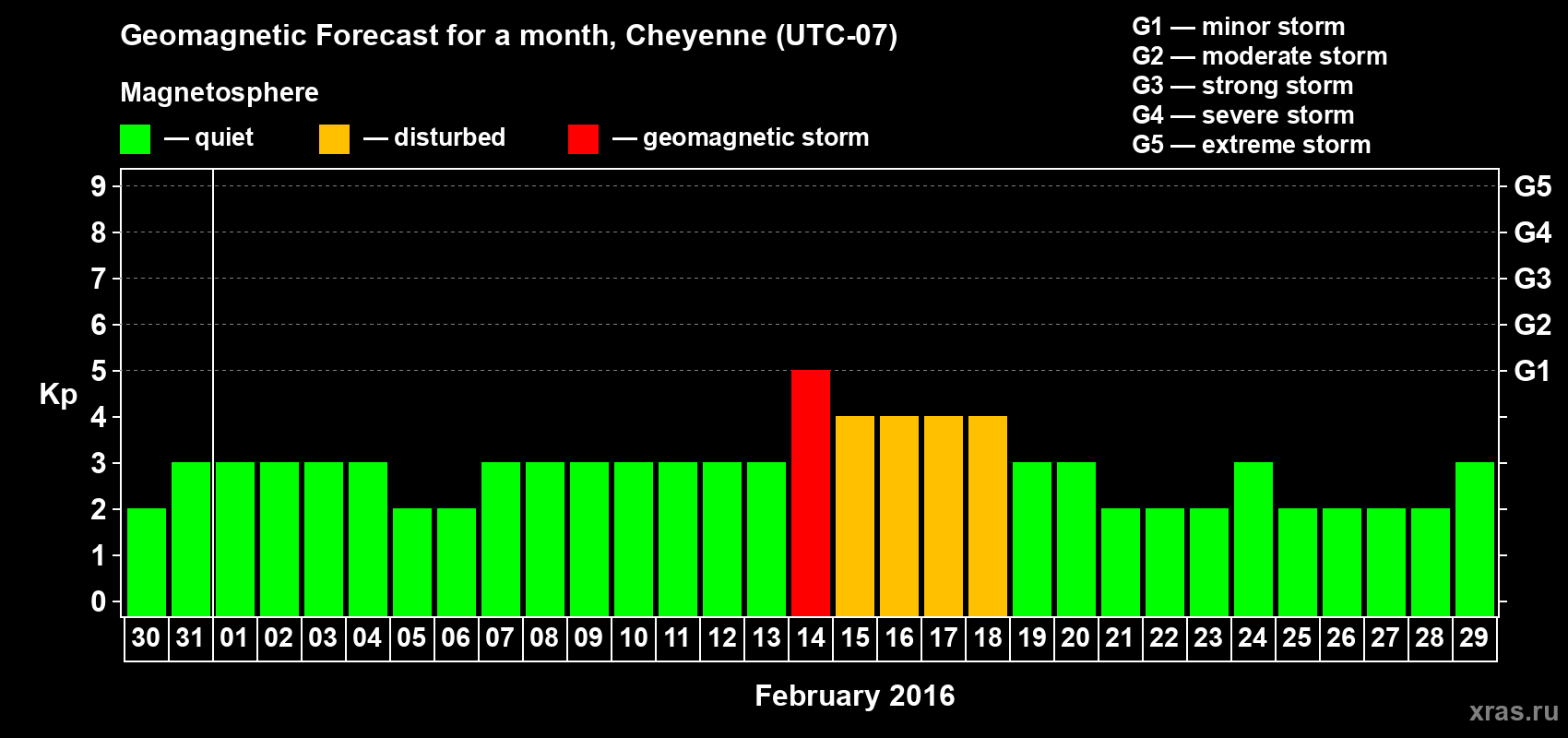The image size is (1568, 738).
Task: Click the green bar for day 30
Action: 147,563
